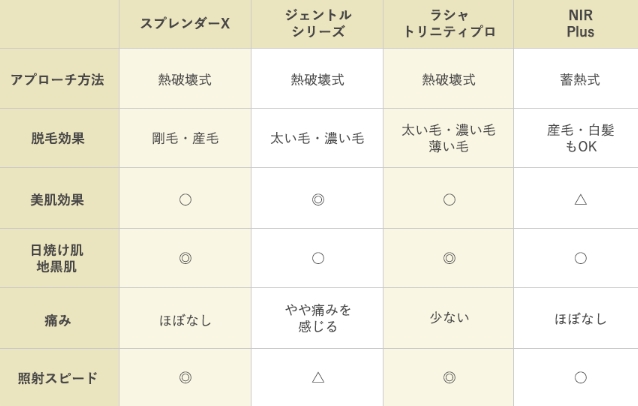
Task: Click the 脱毛効果 row label
Action: pyautogui.click(x=59, y=138)
